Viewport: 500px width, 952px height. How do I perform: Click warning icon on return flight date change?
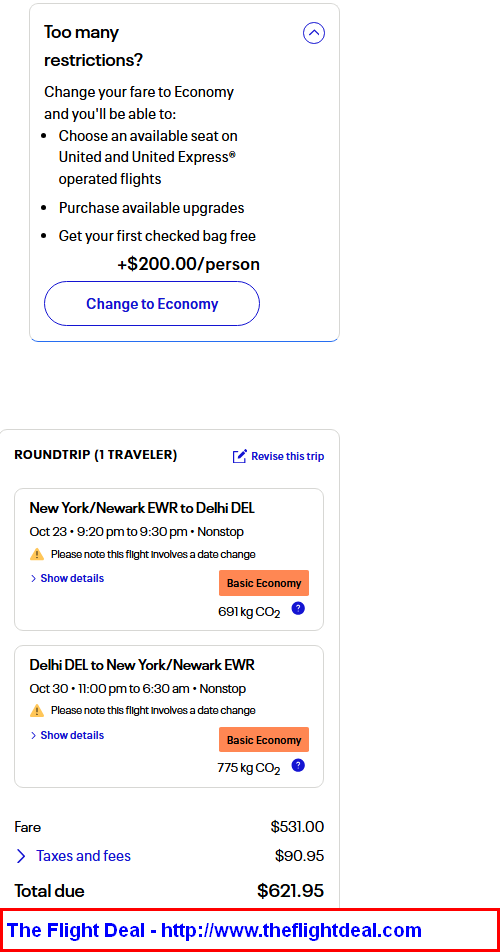click(x=37, y=710)
